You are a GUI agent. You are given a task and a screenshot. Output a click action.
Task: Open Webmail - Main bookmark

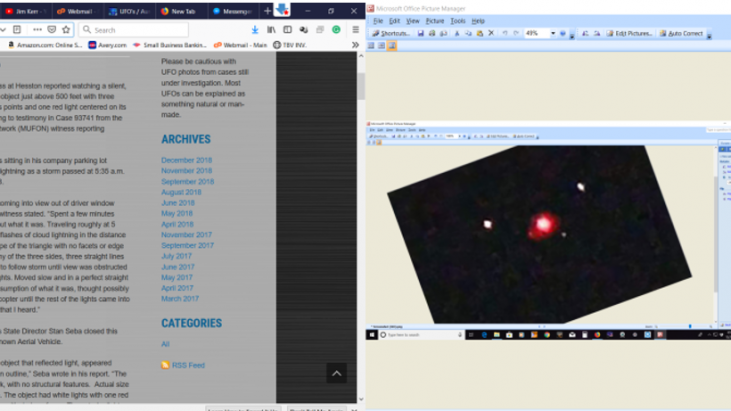click(241, 45)
